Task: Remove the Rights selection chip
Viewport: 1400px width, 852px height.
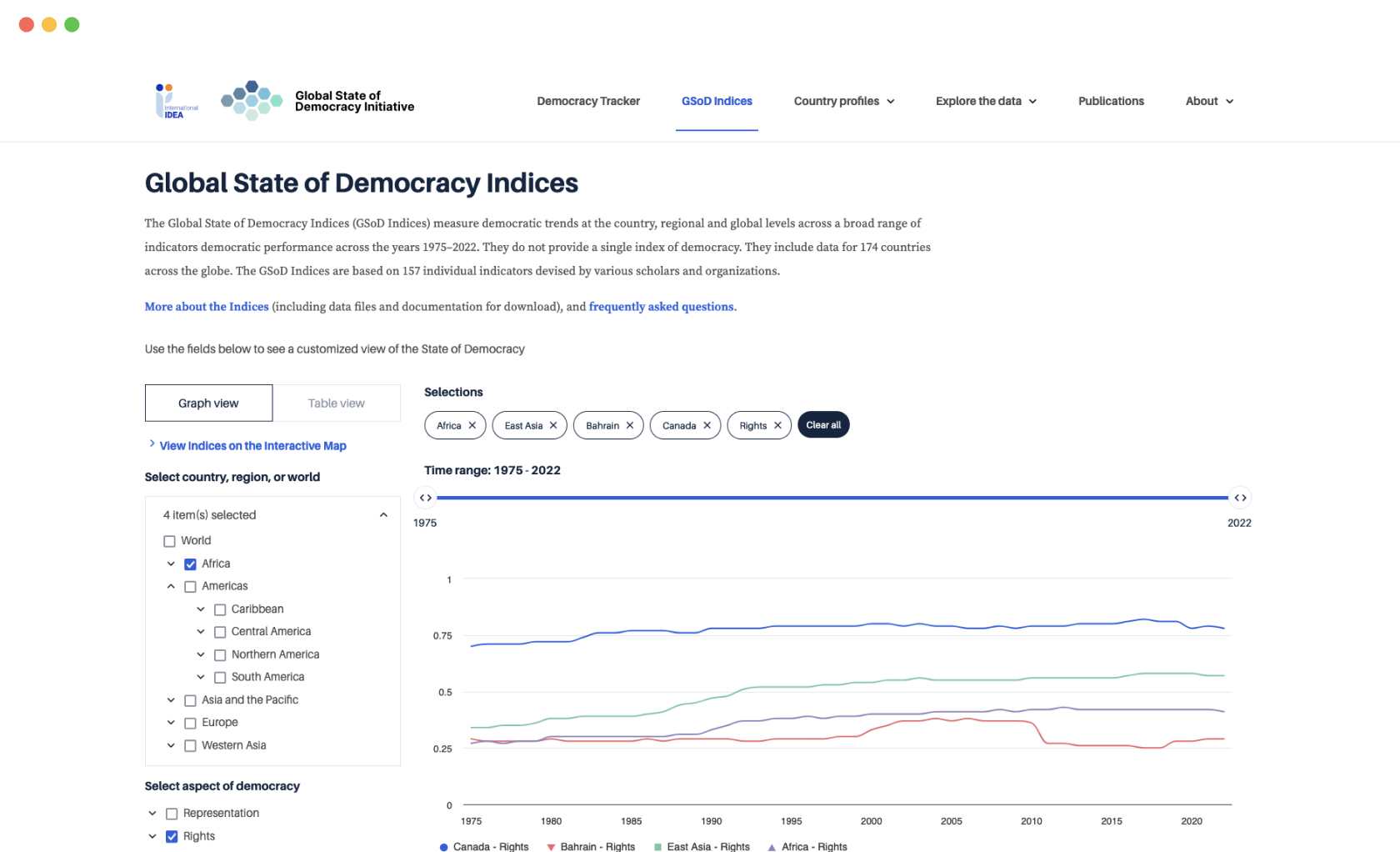Action: point(777,425)
